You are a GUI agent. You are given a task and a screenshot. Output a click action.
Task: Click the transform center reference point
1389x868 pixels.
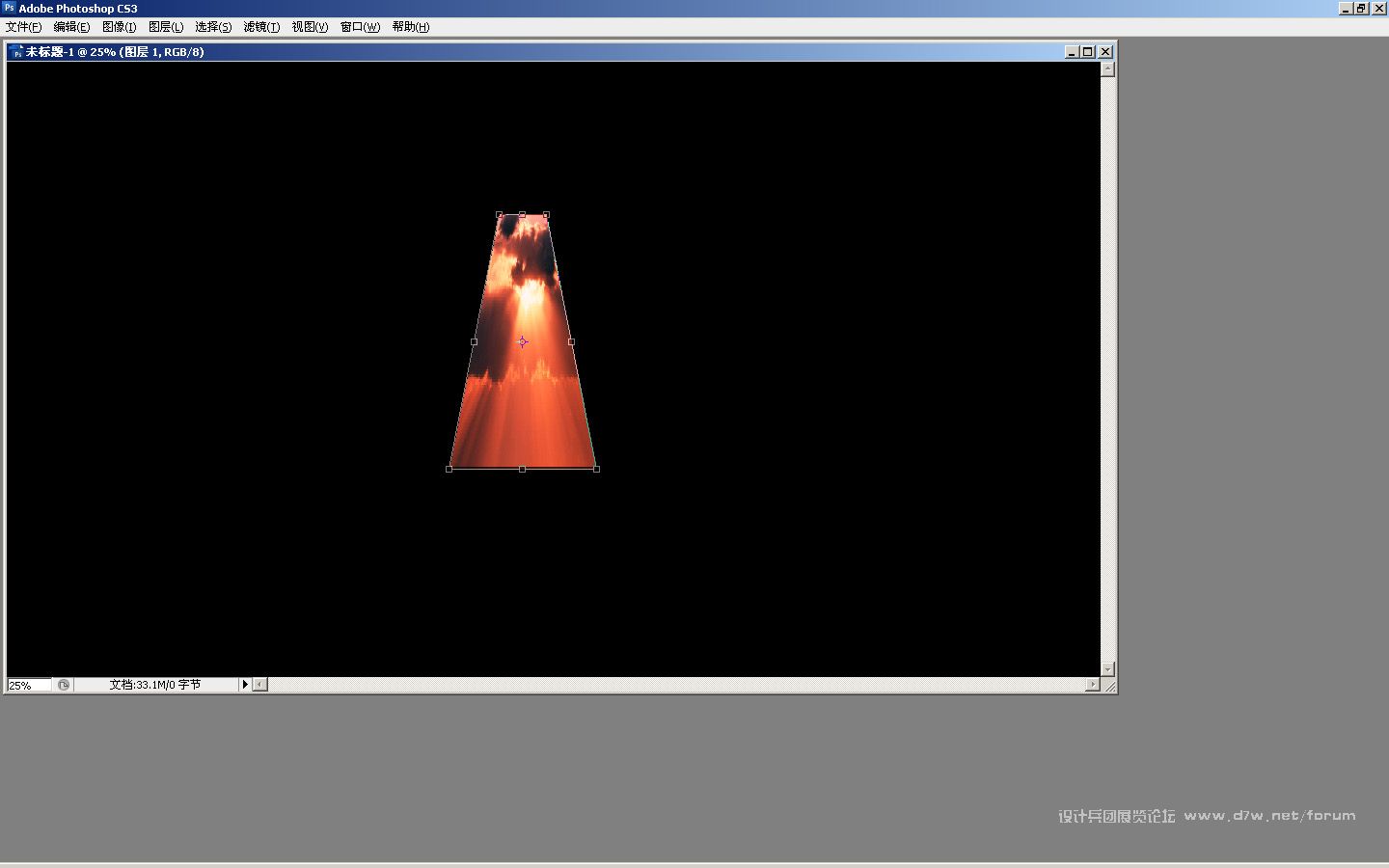point(522,341)
